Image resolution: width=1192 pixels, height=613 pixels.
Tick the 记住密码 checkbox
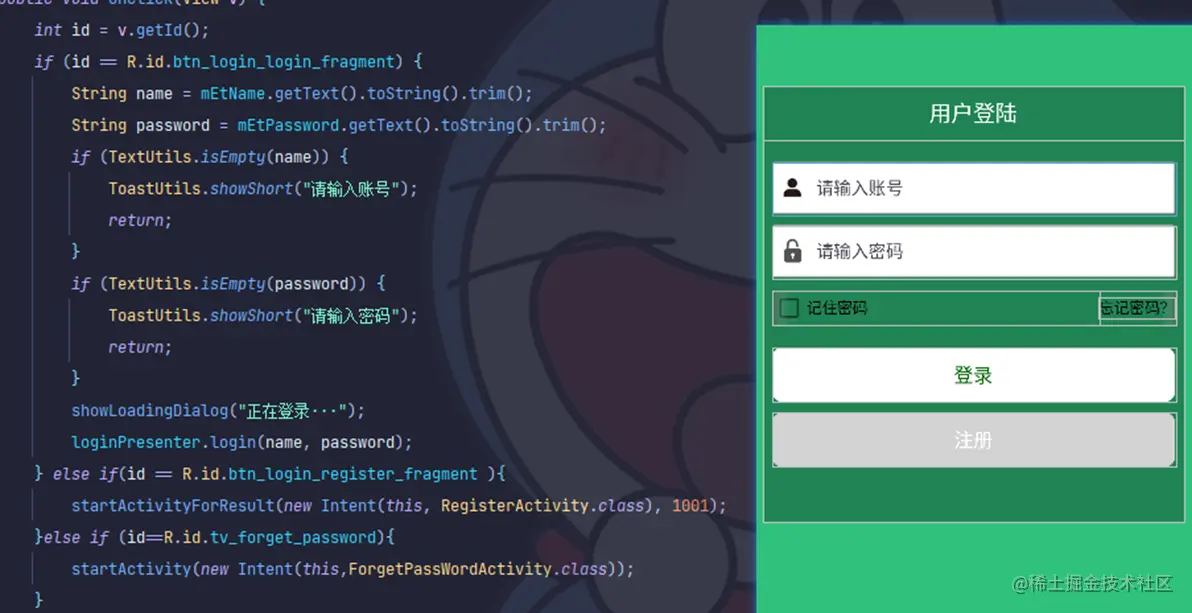(789, 308)
